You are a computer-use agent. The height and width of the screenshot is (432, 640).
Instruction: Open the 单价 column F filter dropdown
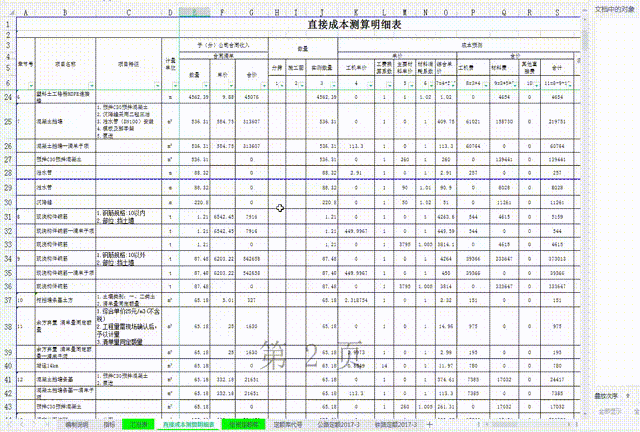[231, 85]
